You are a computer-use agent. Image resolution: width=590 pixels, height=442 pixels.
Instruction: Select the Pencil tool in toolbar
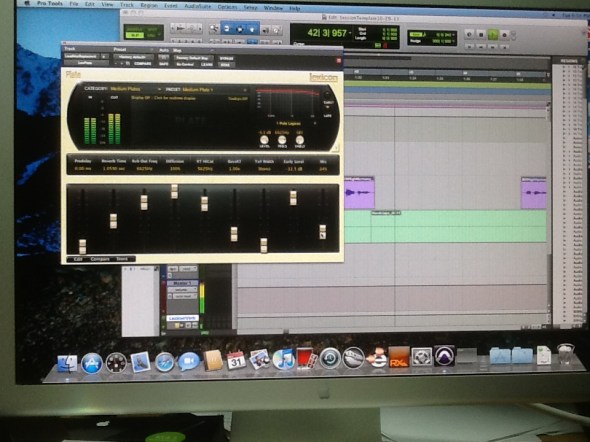pos(276,30)
